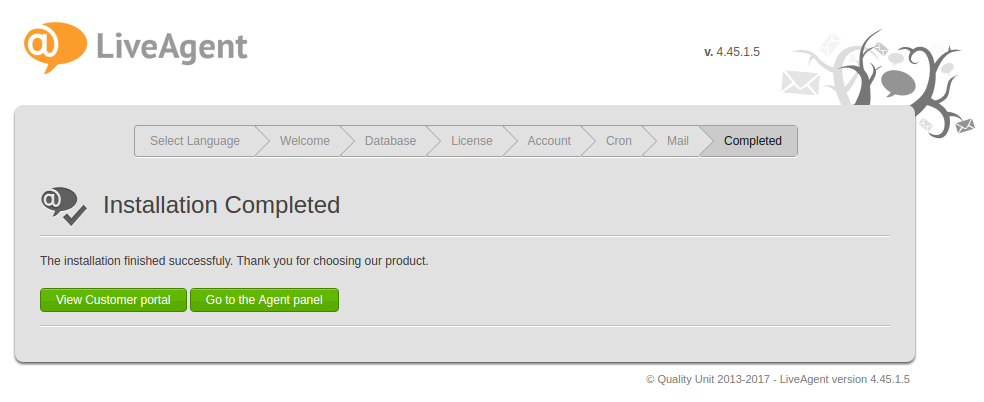
Task: Go to the Mail wizard step
Action: (x=677, y=141)
